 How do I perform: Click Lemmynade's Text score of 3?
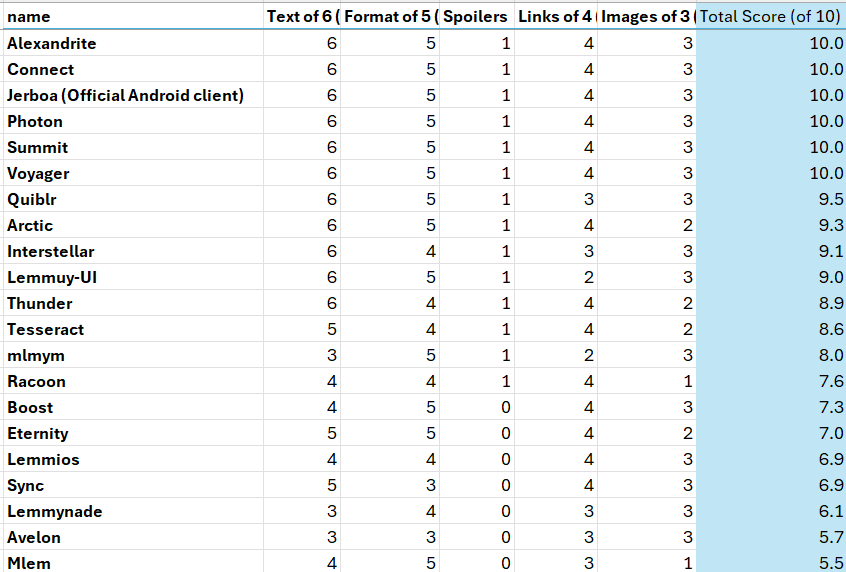coord(302,511)
